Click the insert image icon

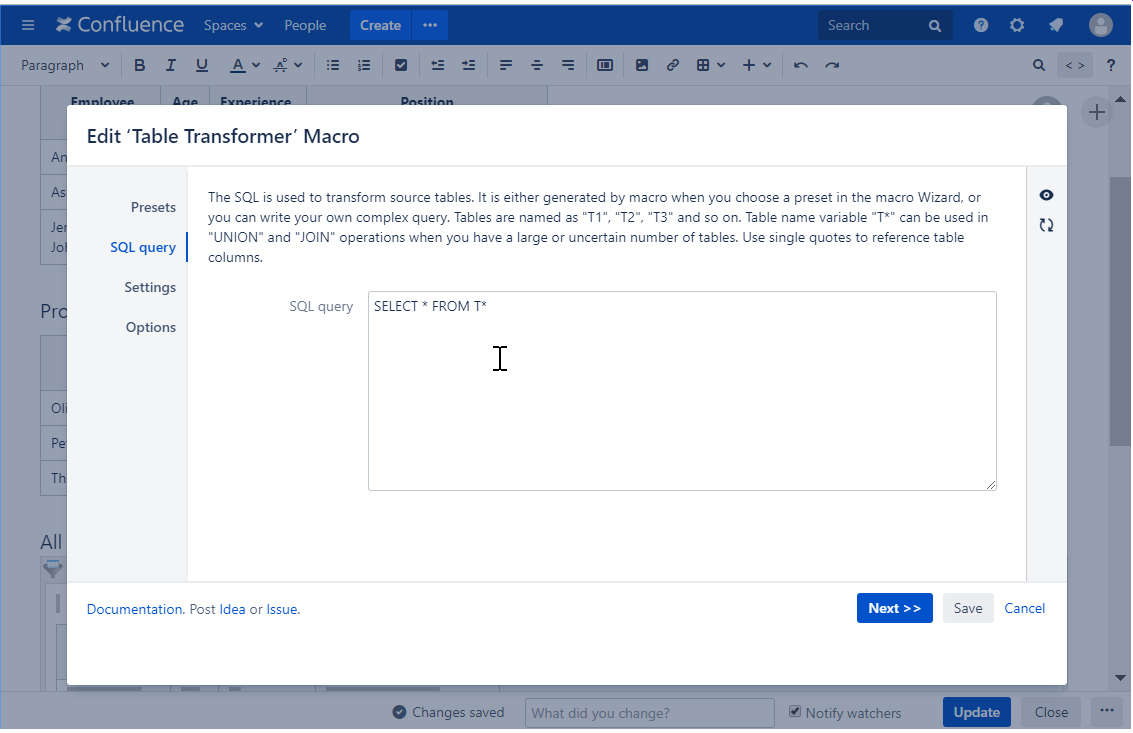[x=642, y=65]
